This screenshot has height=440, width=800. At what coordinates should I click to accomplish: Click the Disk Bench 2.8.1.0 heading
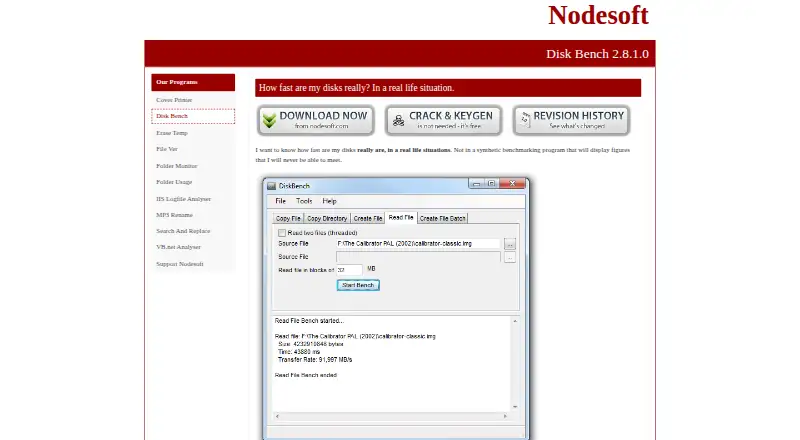597,54
